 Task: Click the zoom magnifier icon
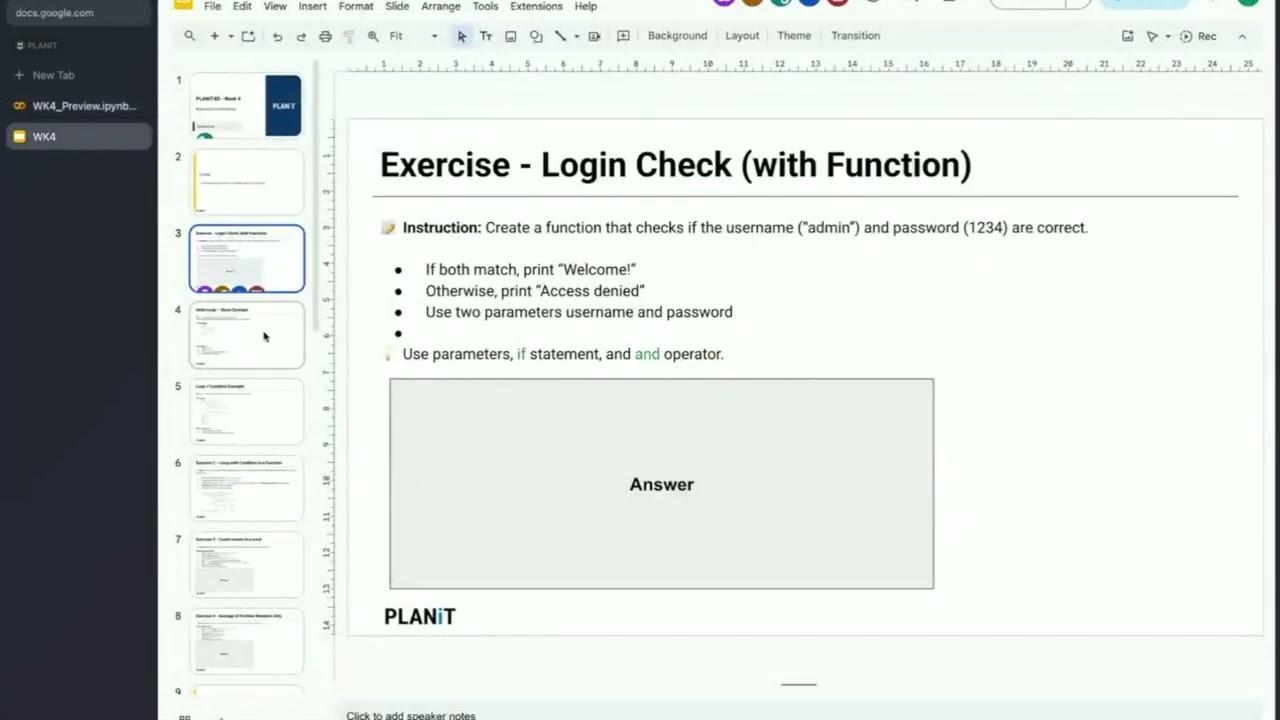point(373,36)
